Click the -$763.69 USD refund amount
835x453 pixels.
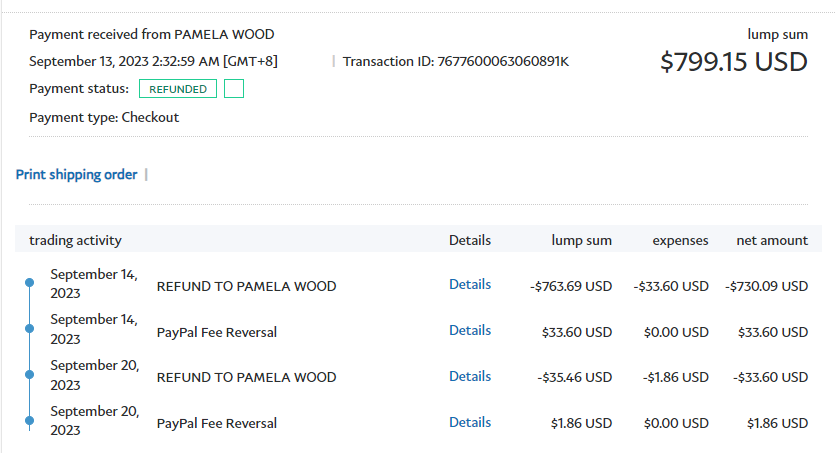click(x=570, y=286)
